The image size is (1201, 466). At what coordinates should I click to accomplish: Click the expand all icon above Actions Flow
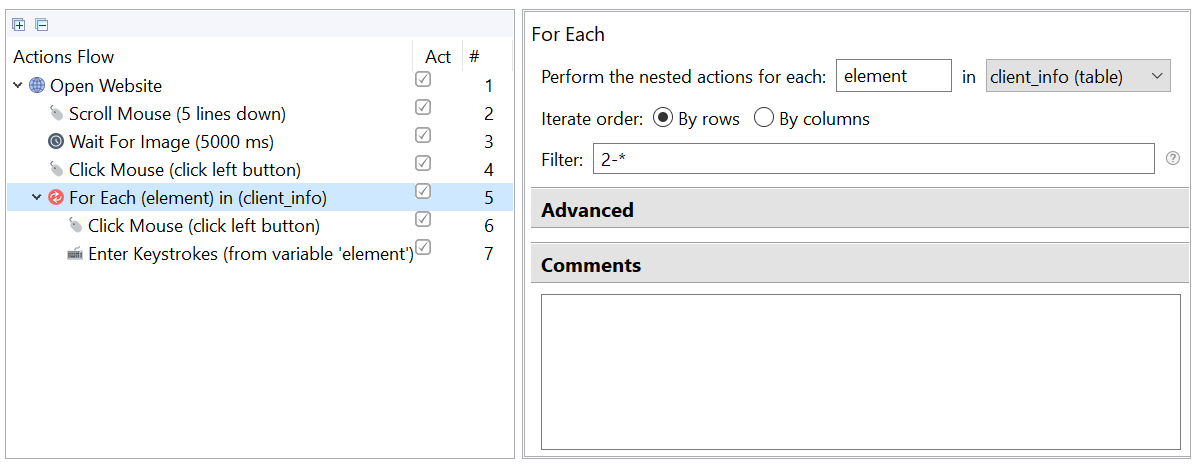coord(19,25)
